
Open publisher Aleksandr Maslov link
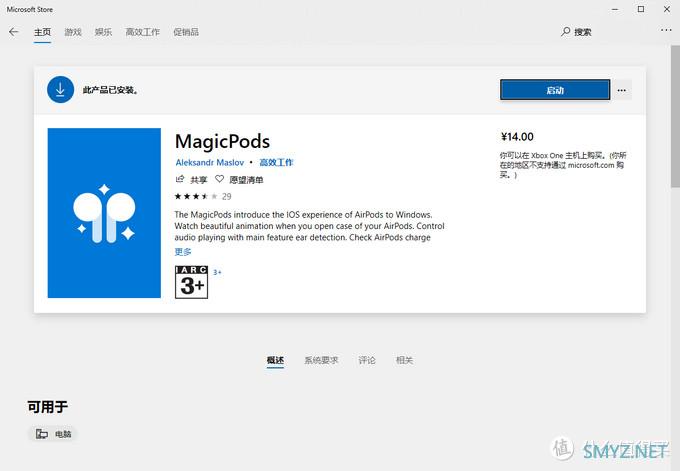point(210,163)
